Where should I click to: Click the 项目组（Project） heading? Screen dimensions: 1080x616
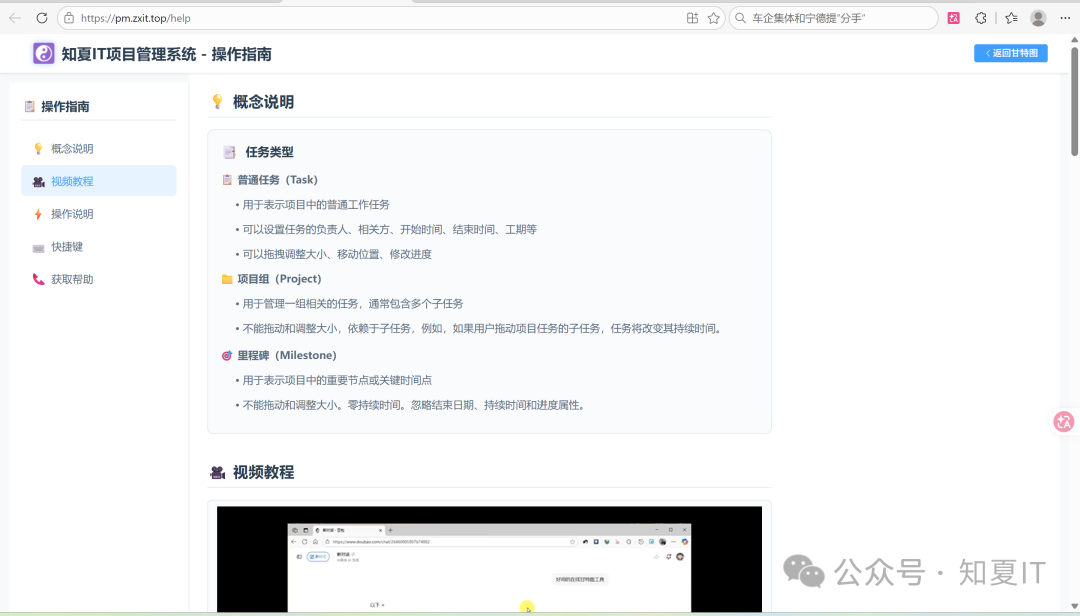click(280, 279)
